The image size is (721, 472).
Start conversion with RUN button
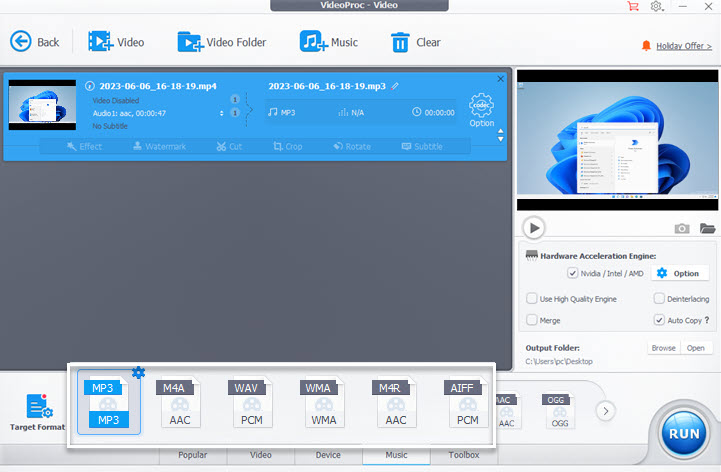[684, 433]
